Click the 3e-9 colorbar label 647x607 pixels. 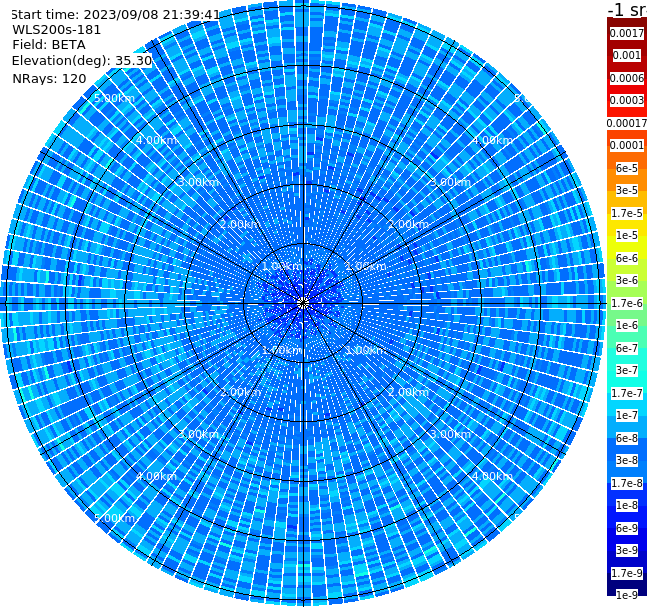627,550
